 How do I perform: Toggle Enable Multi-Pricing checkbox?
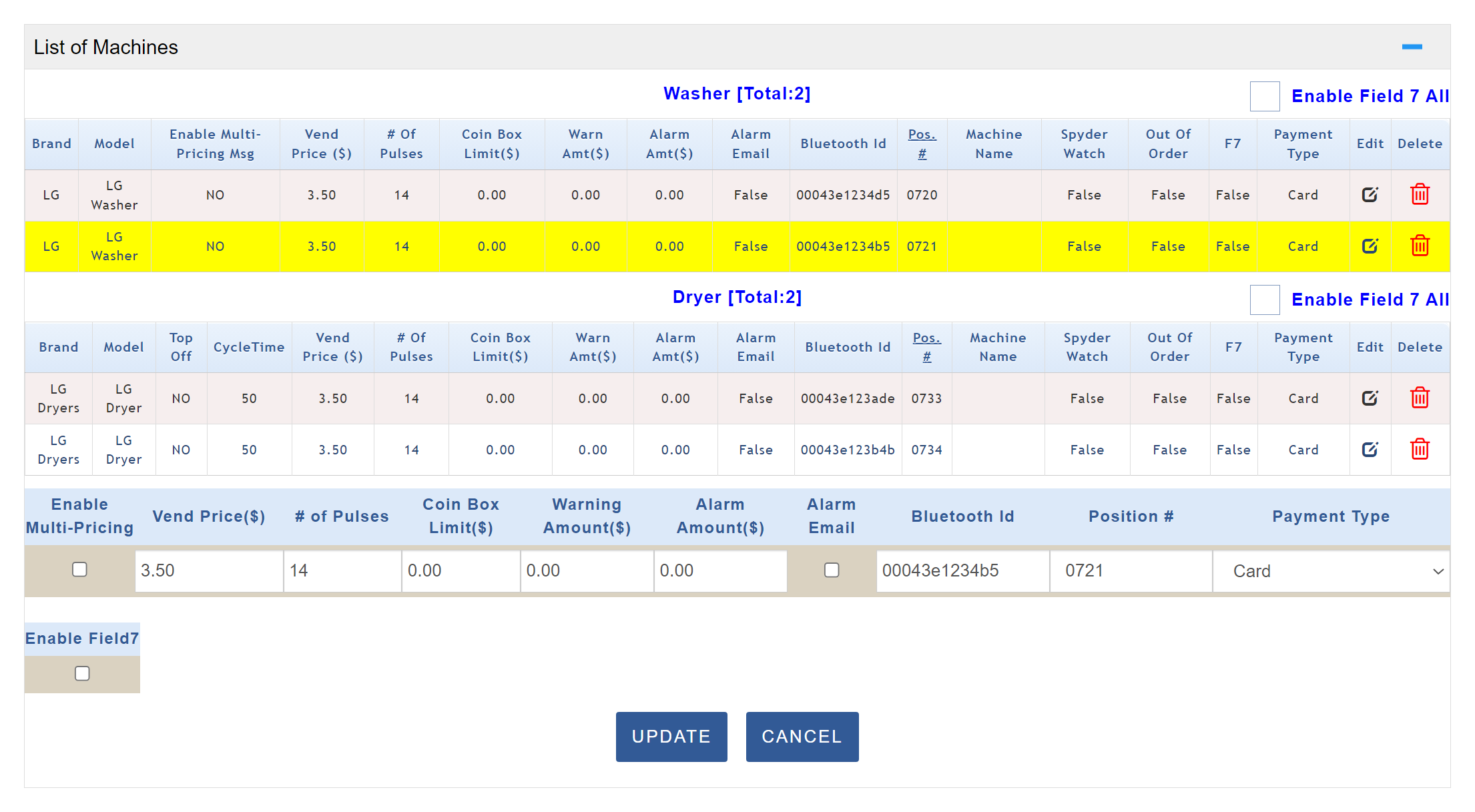point(79,570)
